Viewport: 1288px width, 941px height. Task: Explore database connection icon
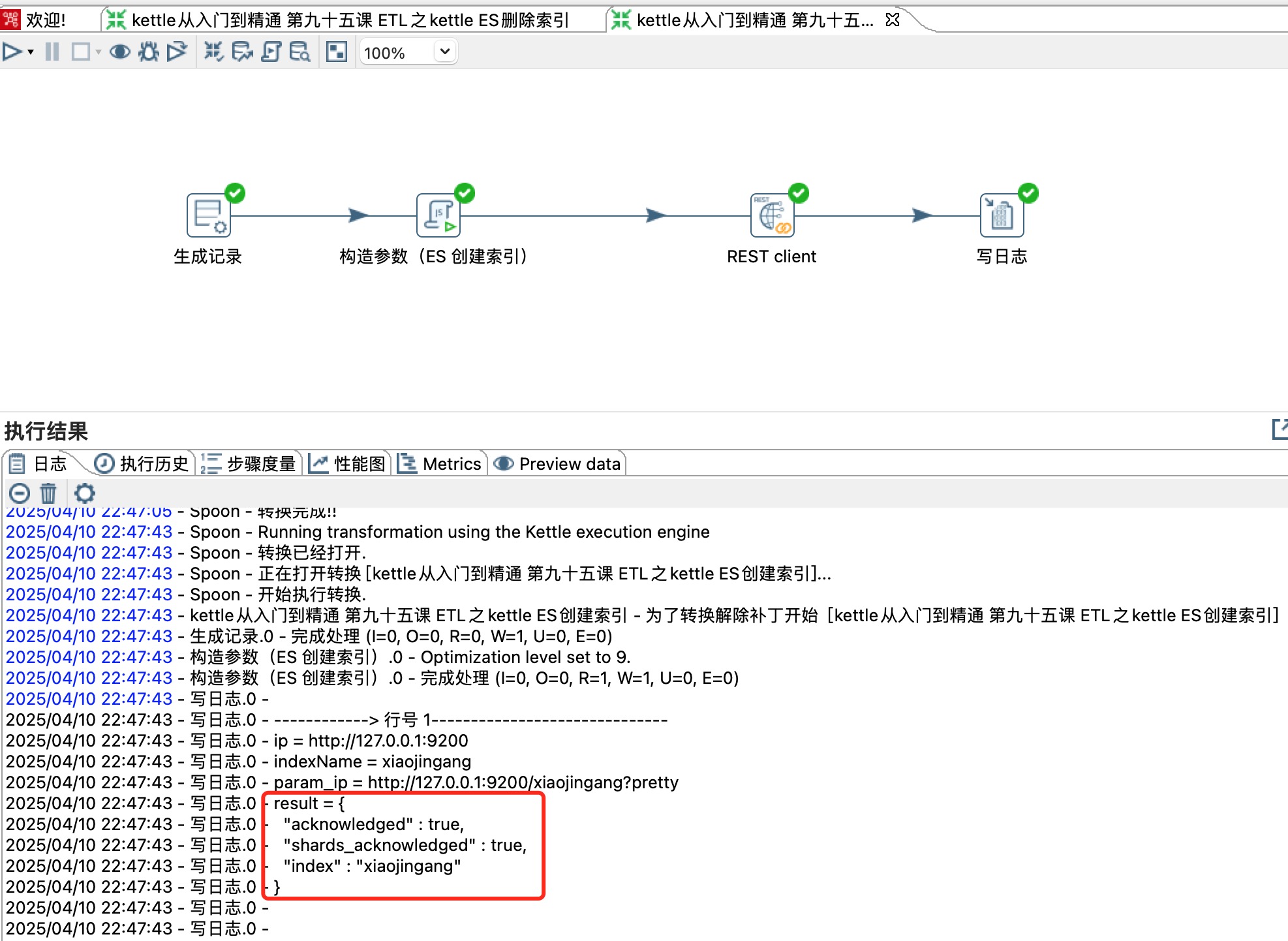click(x=299, y=52)
